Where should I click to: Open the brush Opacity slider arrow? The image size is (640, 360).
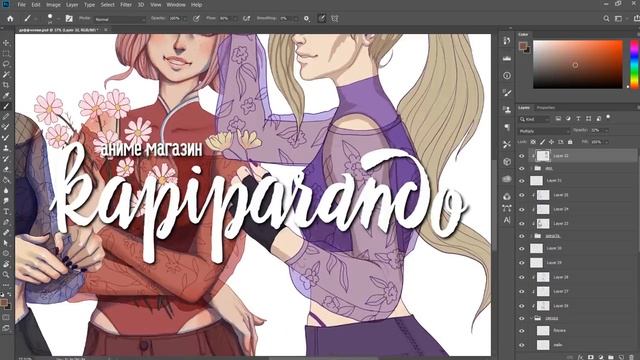[x=185, y=19]
